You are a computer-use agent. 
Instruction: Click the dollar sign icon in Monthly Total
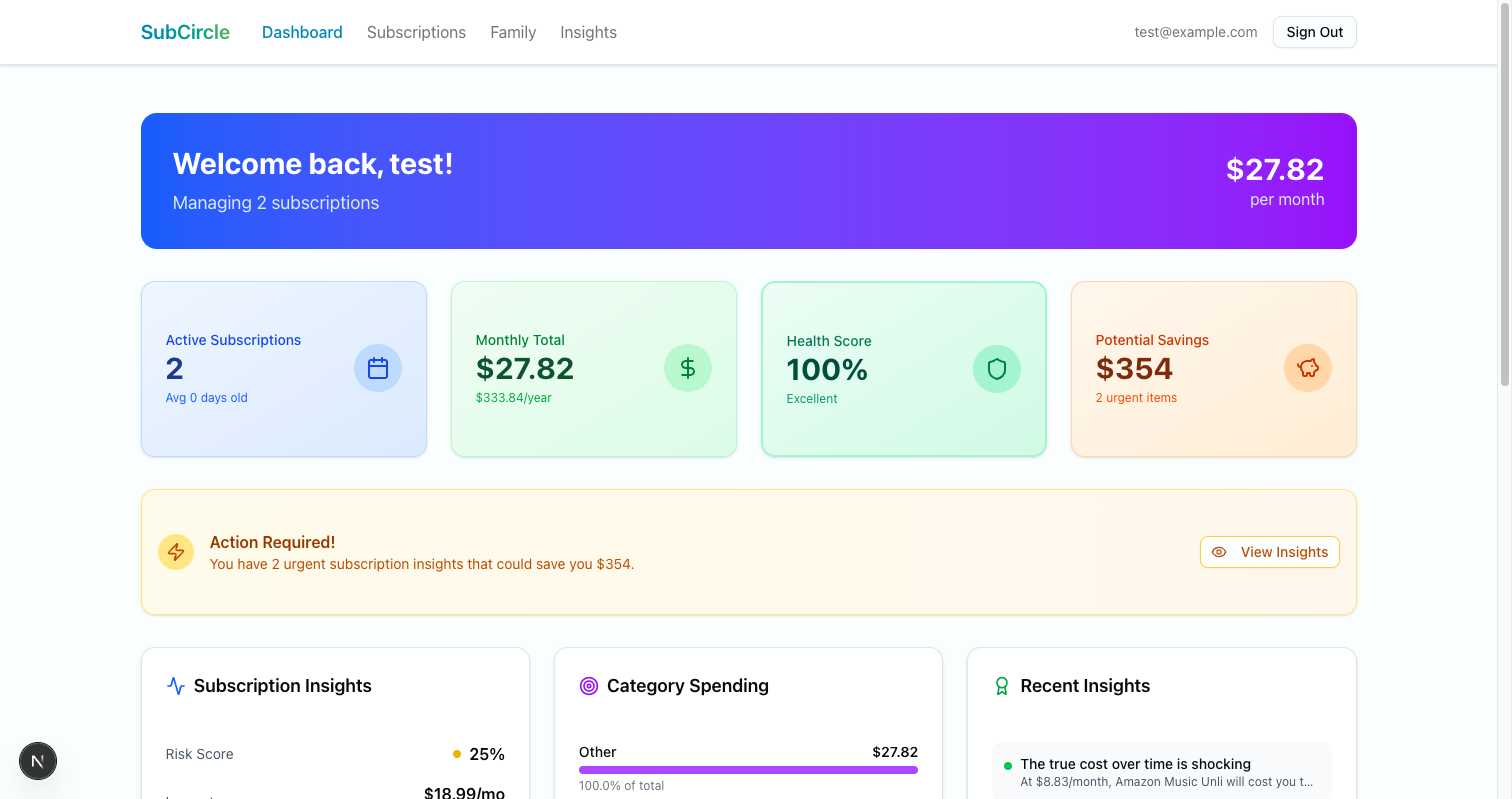pos(688,368)
